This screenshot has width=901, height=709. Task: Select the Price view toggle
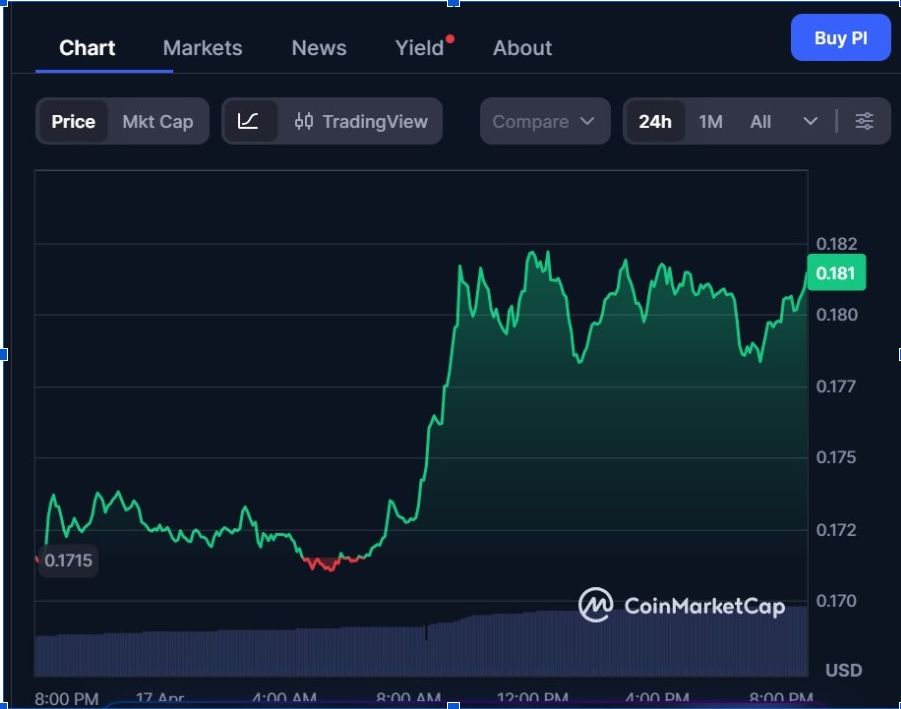tap(73, 121)
